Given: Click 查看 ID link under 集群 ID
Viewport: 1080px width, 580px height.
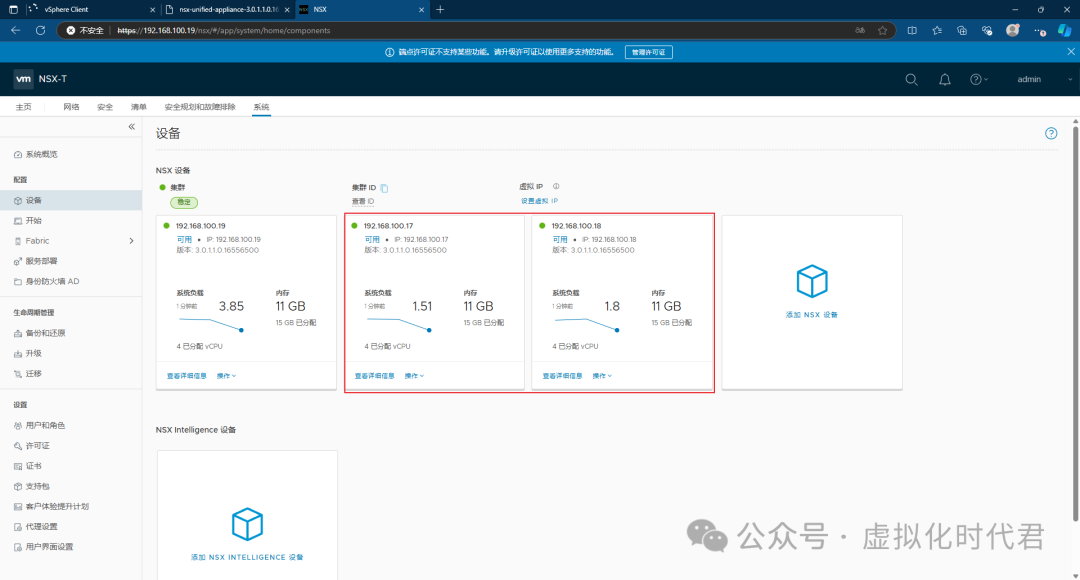Looking at the screenshot, I should [x=363, y=201].
